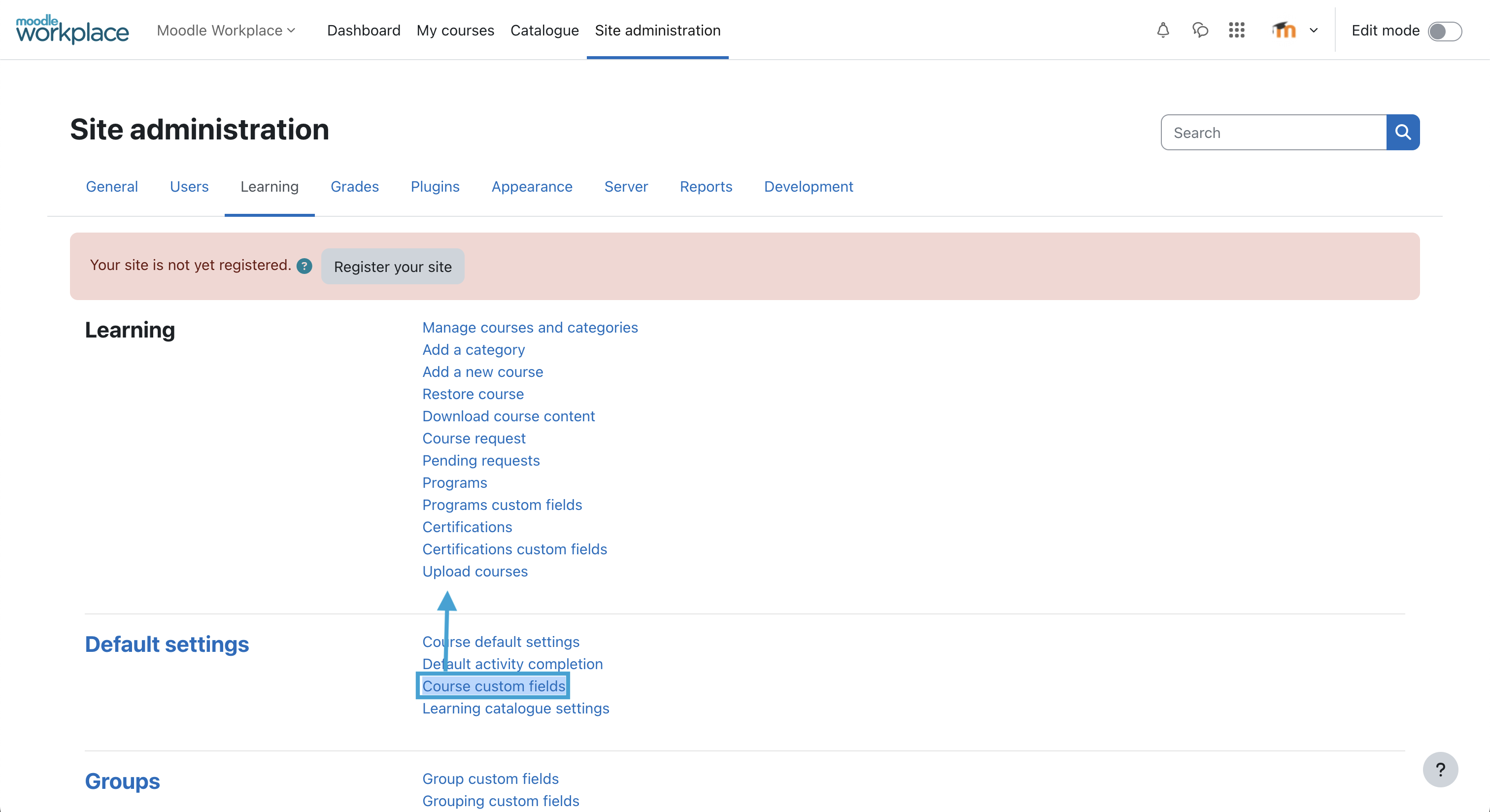
Task: Switch to the Appearance tab
Action: click(532, 186)
